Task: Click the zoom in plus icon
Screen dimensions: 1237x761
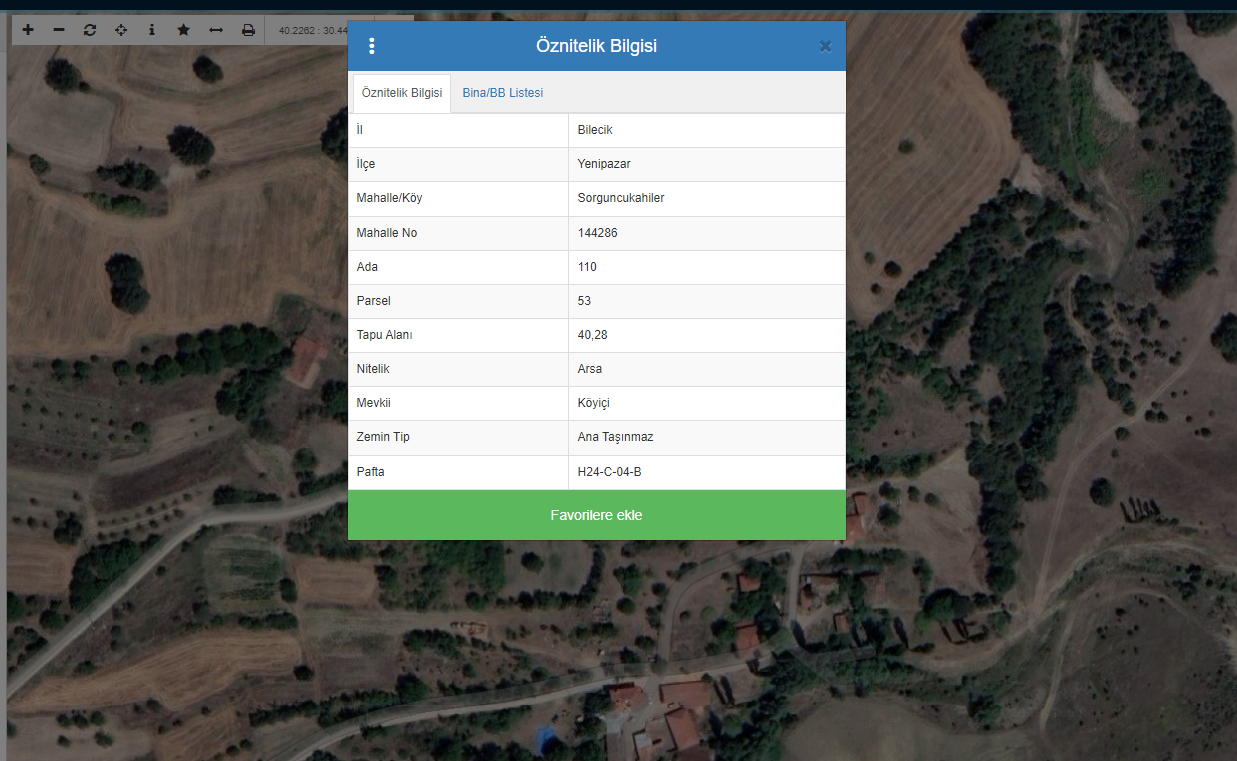Action: tap(28, 30)
